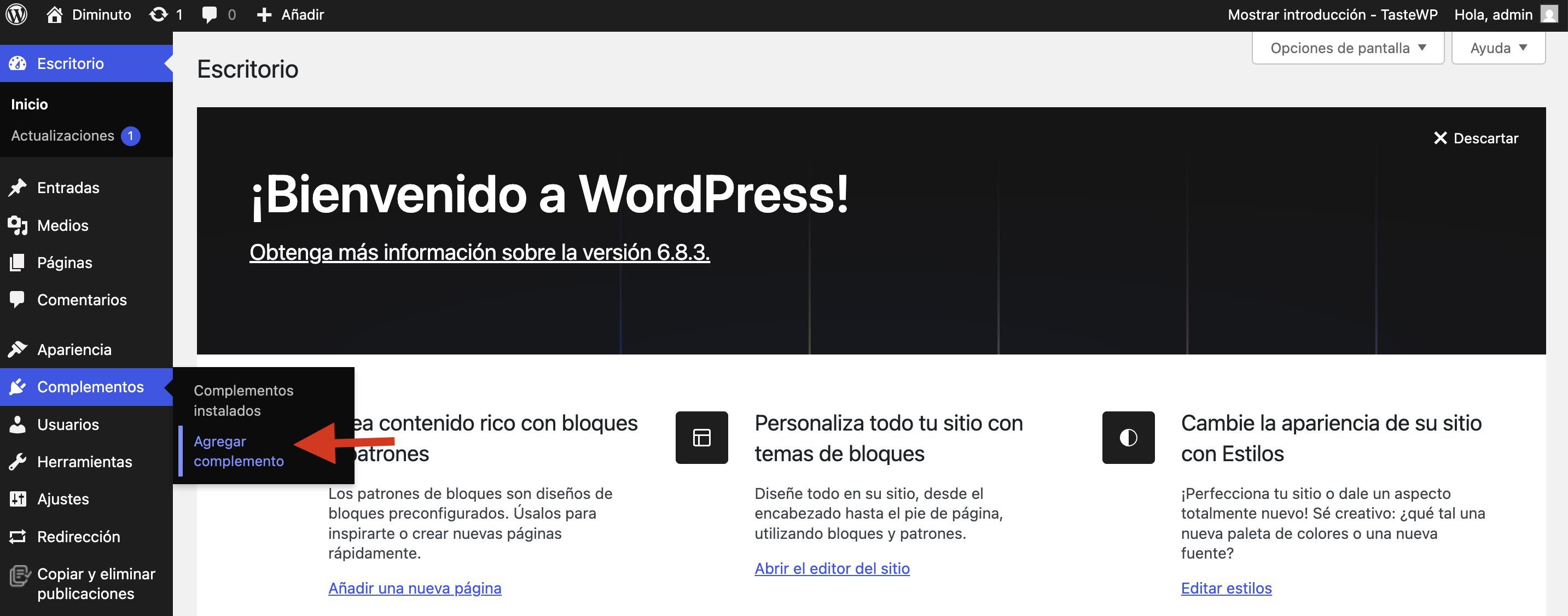The width and height of the screenshot is (1568, 616).
Task: Expand the Opciones de pantalla dropdown
Action: point(1347,48)
